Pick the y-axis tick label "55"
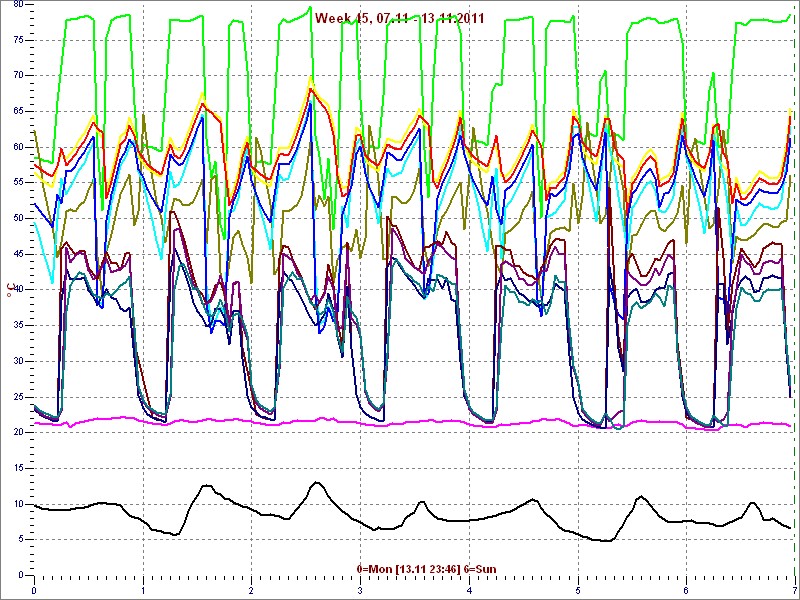The height and width of the screenshot is (600, 800). [18, 183]
